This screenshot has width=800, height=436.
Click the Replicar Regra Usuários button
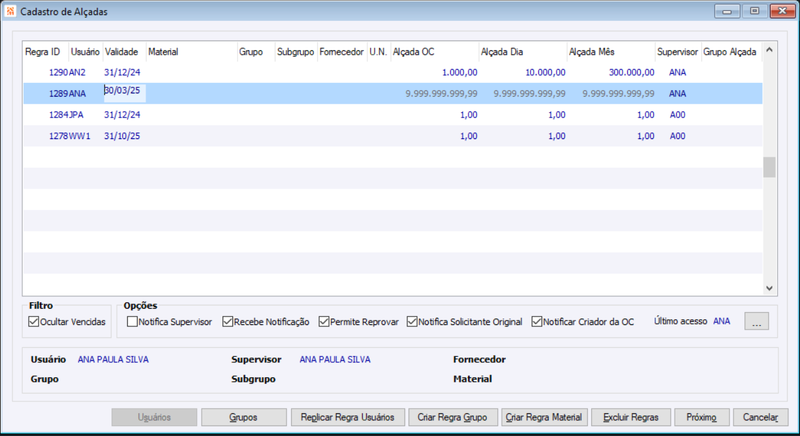(347, 417)
